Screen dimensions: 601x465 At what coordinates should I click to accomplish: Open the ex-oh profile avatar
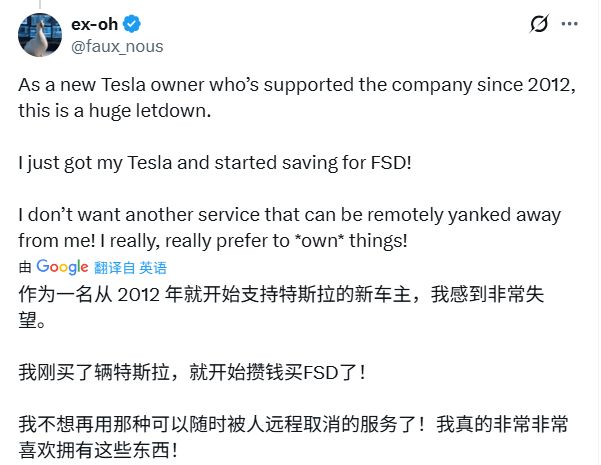41,34
